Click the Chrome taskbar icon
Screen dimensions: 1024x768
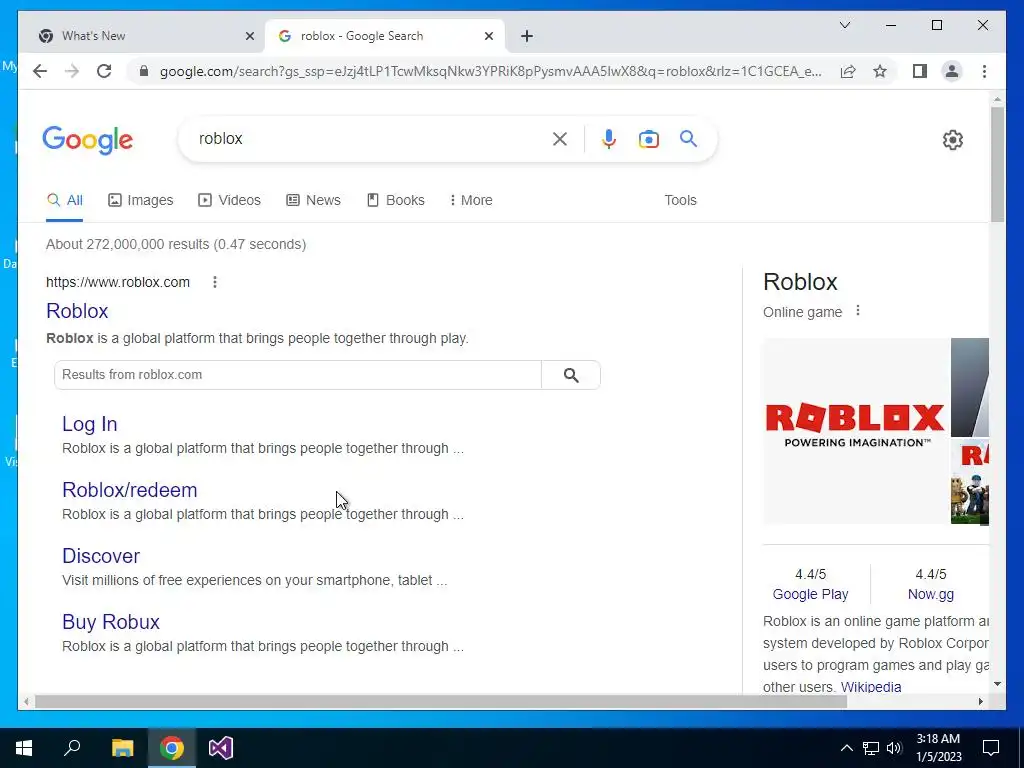click(x=172, y=748)
